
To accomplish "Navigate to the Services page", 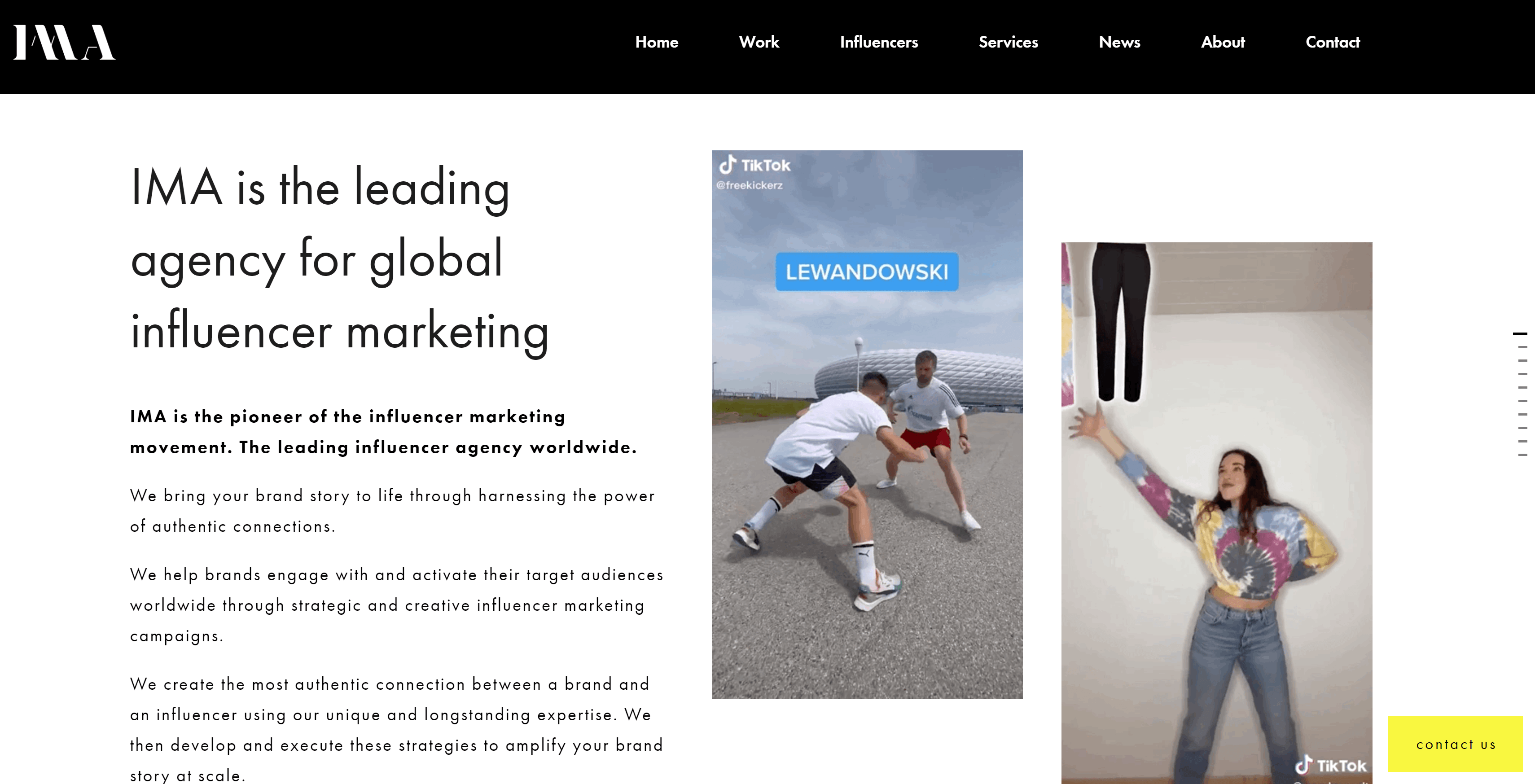I will tap(1008, 42).
